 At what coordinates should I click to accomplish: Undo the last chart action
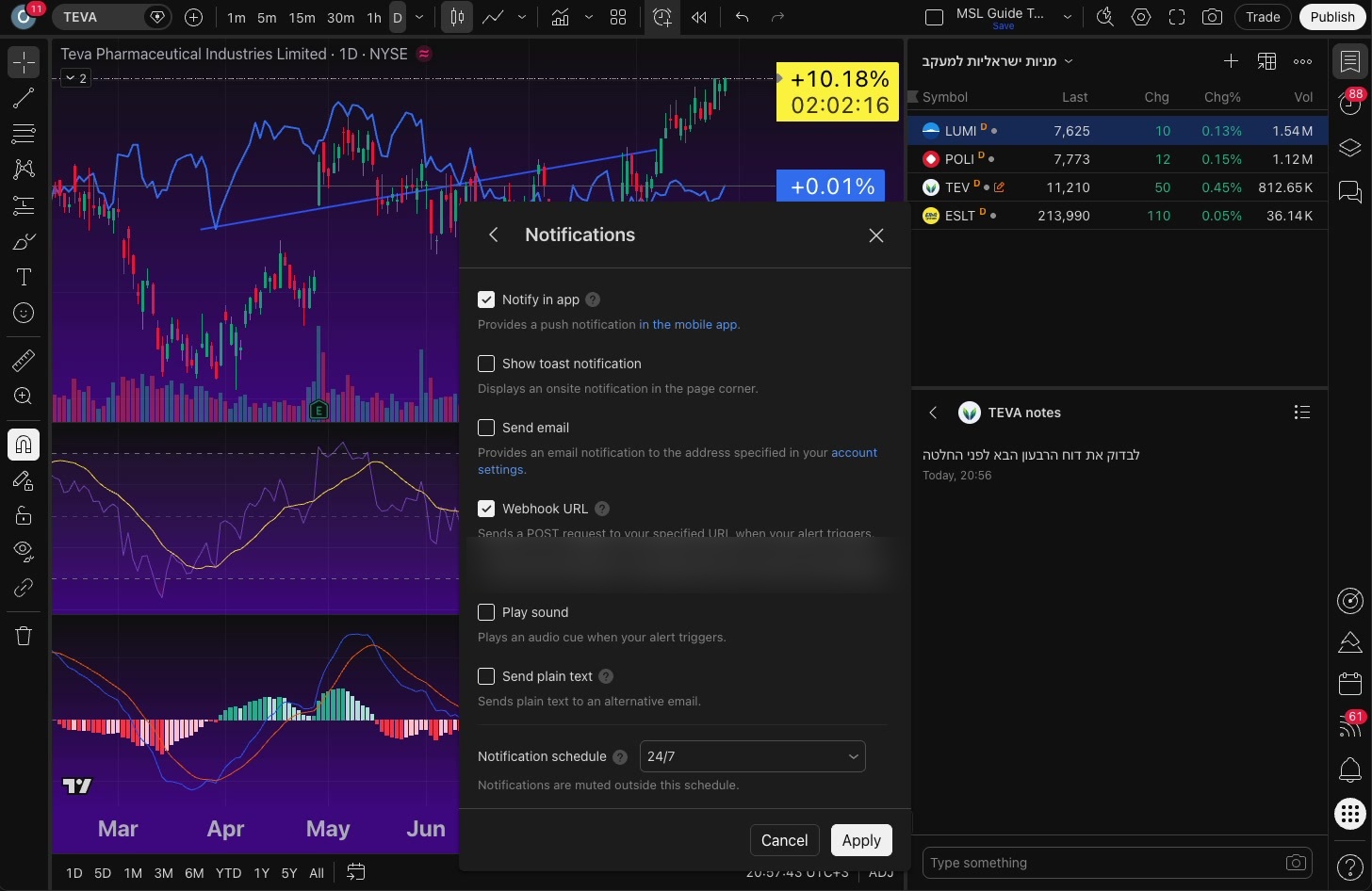coord(743,17)
